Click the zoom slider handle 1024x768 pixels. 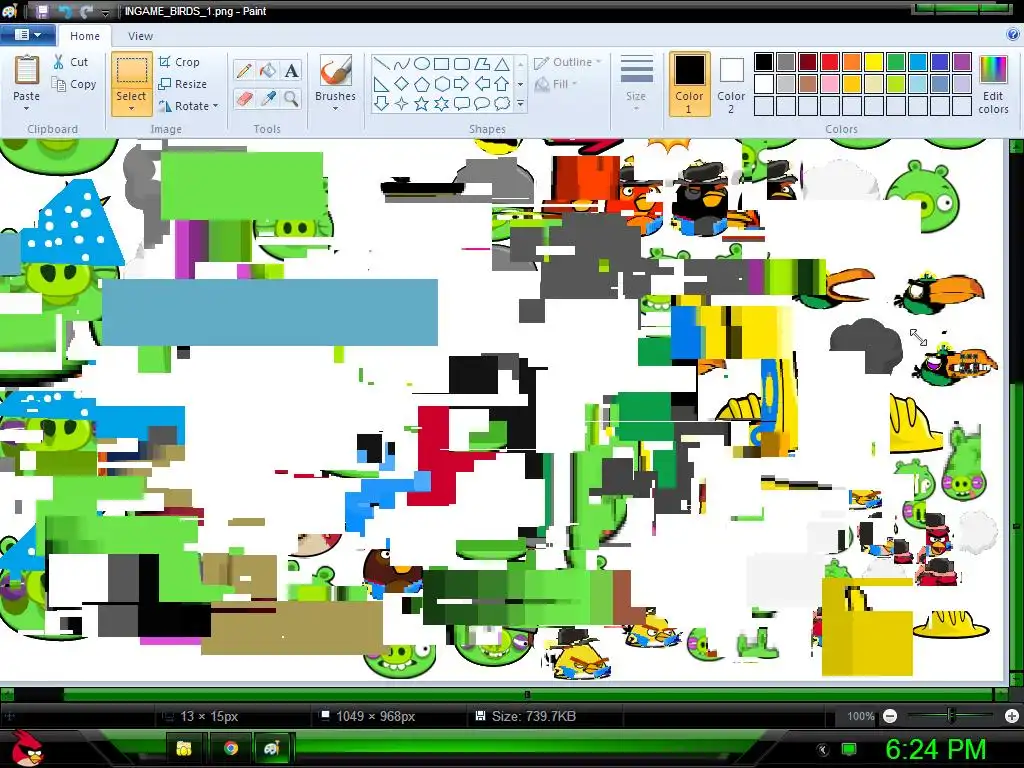951,716
